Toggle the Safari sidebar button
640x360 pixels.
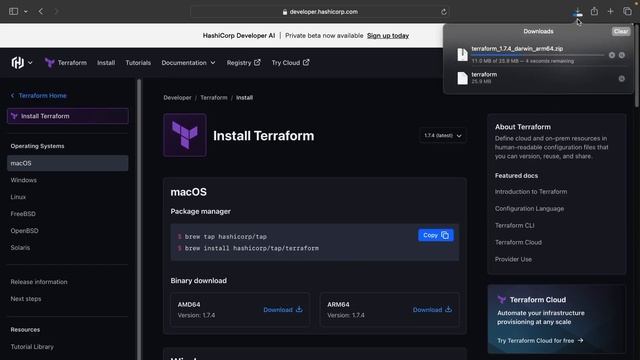tap(13, 11)
